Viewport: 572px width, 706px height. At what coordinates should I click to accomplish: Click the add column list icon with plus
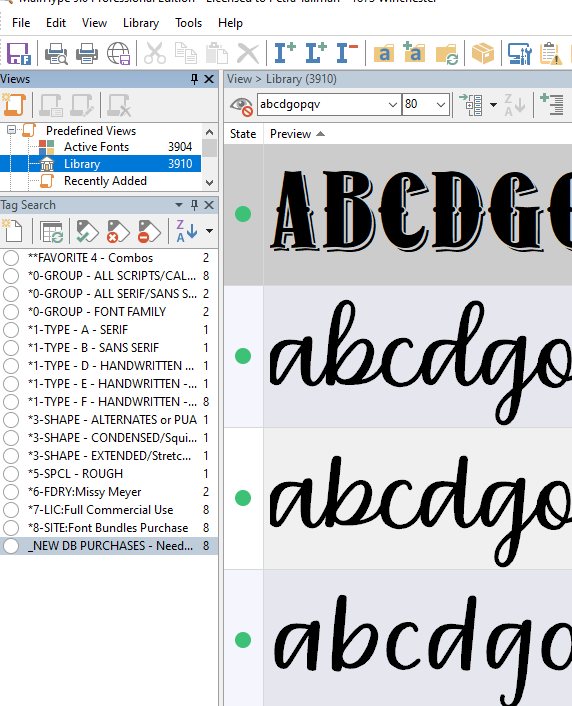[x=551, y=104]
